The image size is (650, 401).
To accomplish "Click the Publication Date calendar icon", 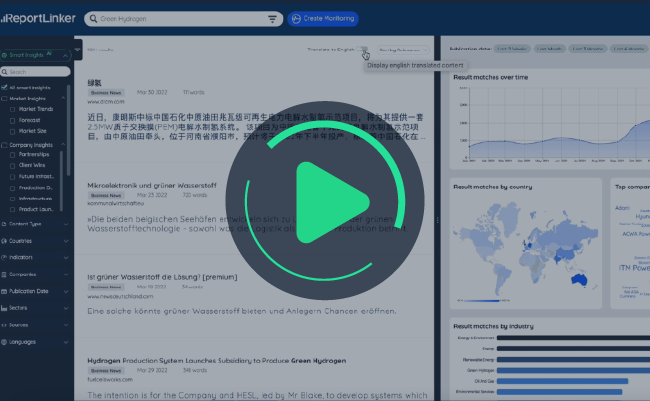I will (x=4, y=290).
